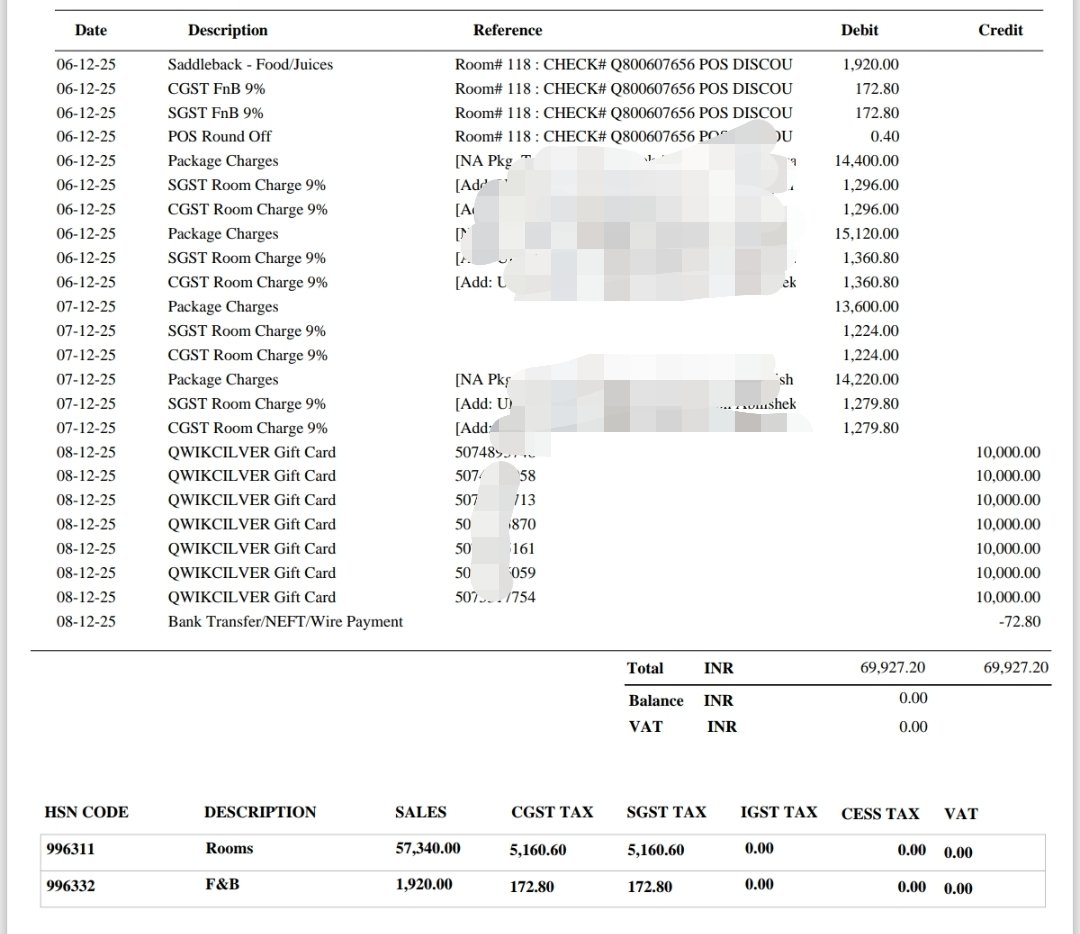This screenshot has height=934, width=1080.
Task: Select the Total debit 69,927.20
Action: 893,667
